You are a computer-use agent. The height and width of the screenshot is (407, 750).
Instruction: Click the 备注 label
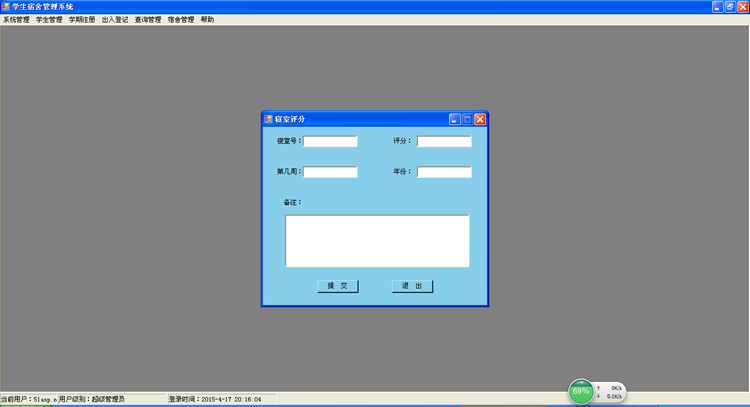(x=292, y=202)
